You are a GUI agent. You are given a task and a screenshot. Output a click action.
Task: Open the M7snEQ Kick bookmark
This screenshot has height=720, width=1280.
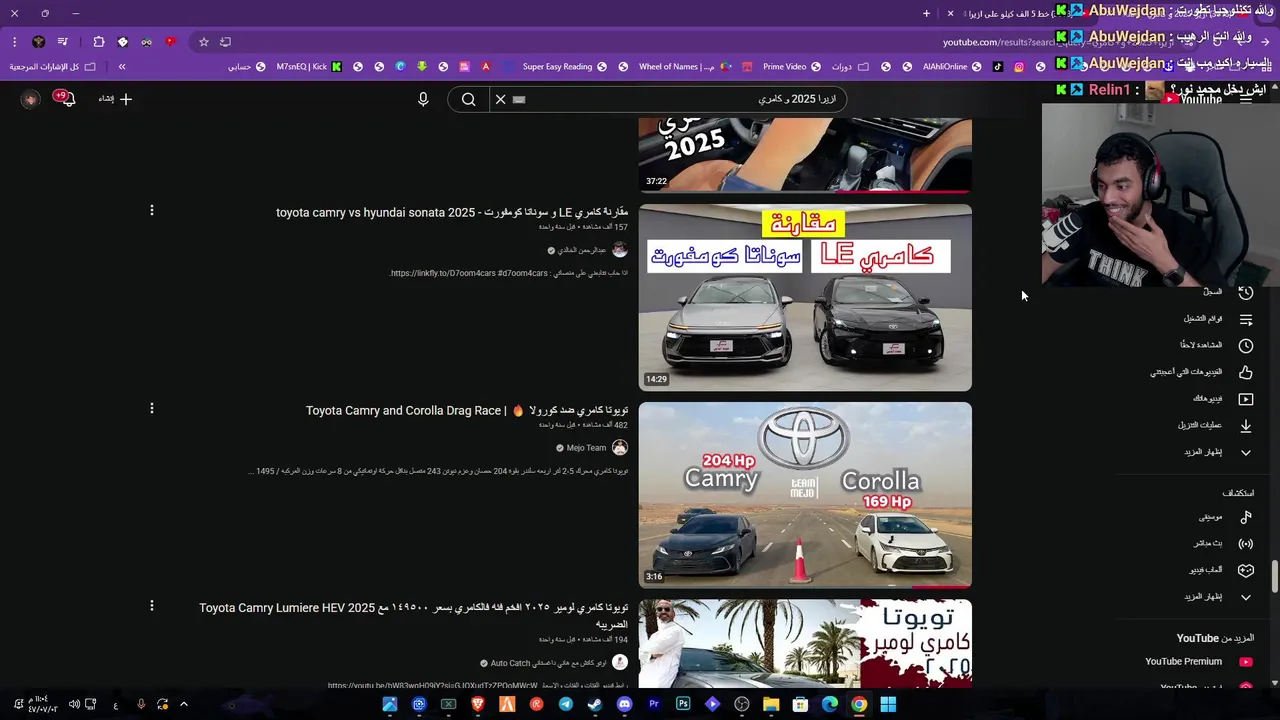coord(309,67)
